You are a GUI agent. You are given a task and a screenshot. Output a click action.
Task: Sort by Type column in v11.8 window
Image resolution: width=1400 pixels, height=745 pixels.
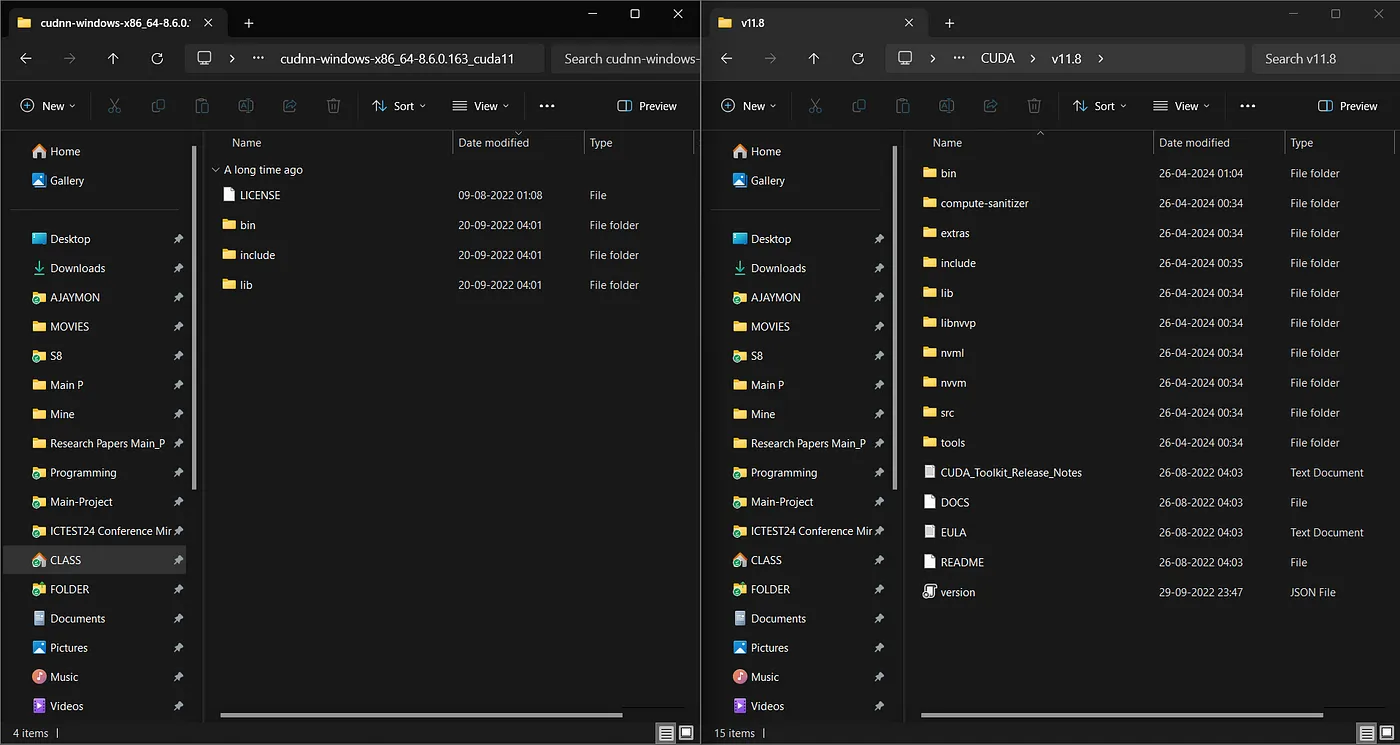[1301, 143]
